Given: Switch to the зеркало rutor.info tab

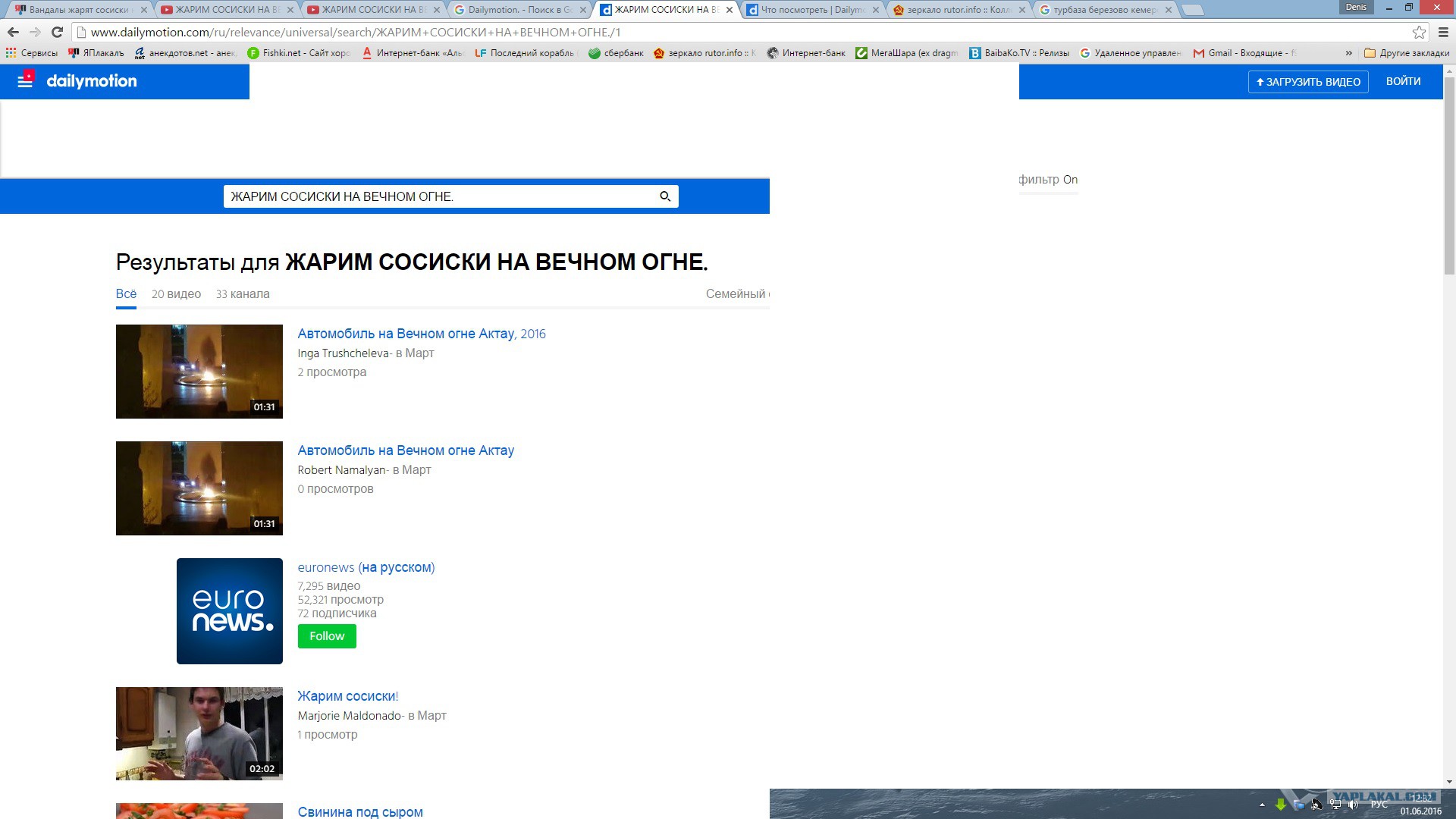Looking at the screenshot, I should pos(959,10).
